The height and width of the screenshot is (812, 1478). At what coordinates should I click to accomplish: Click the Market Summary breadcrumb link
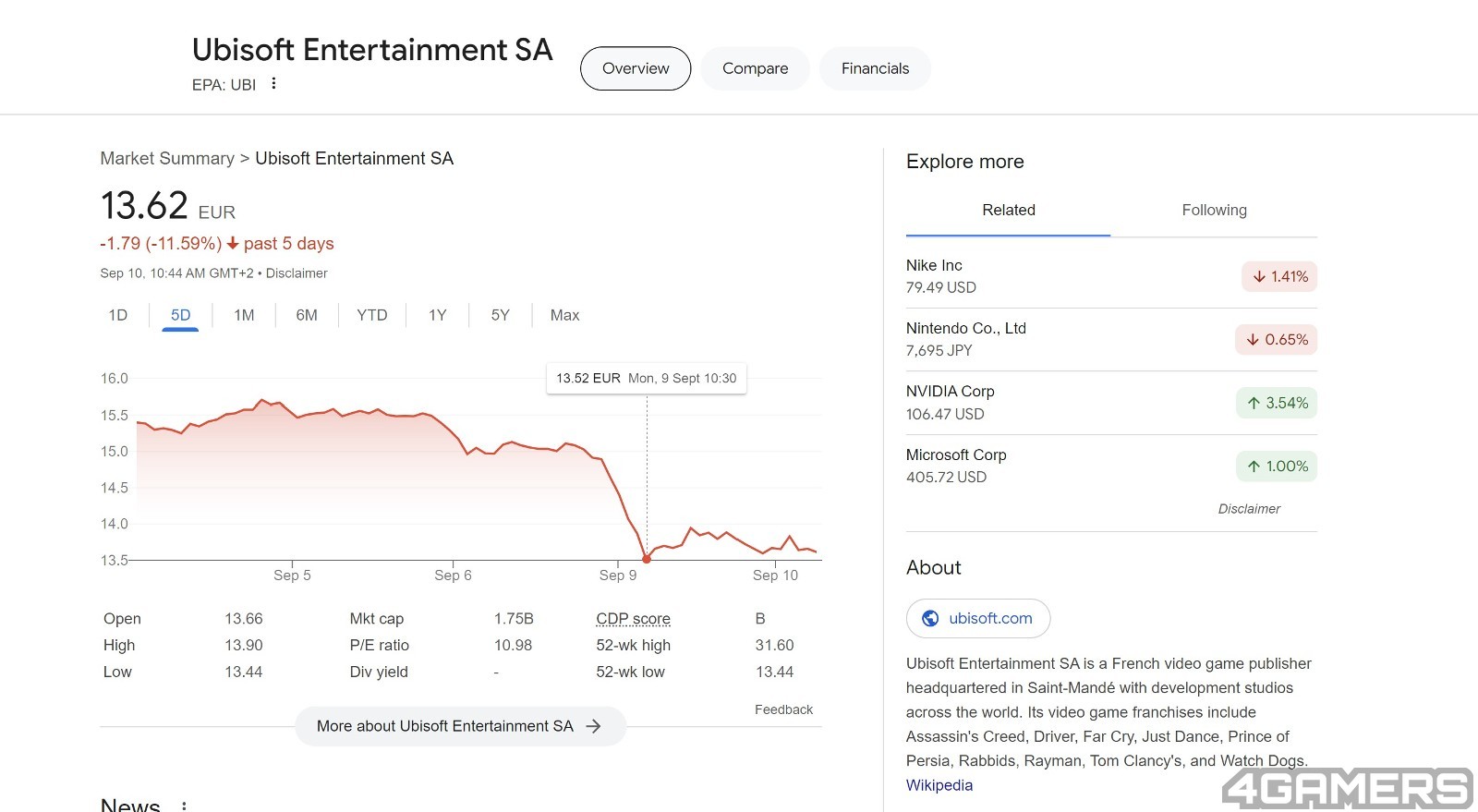pos(167,159)
